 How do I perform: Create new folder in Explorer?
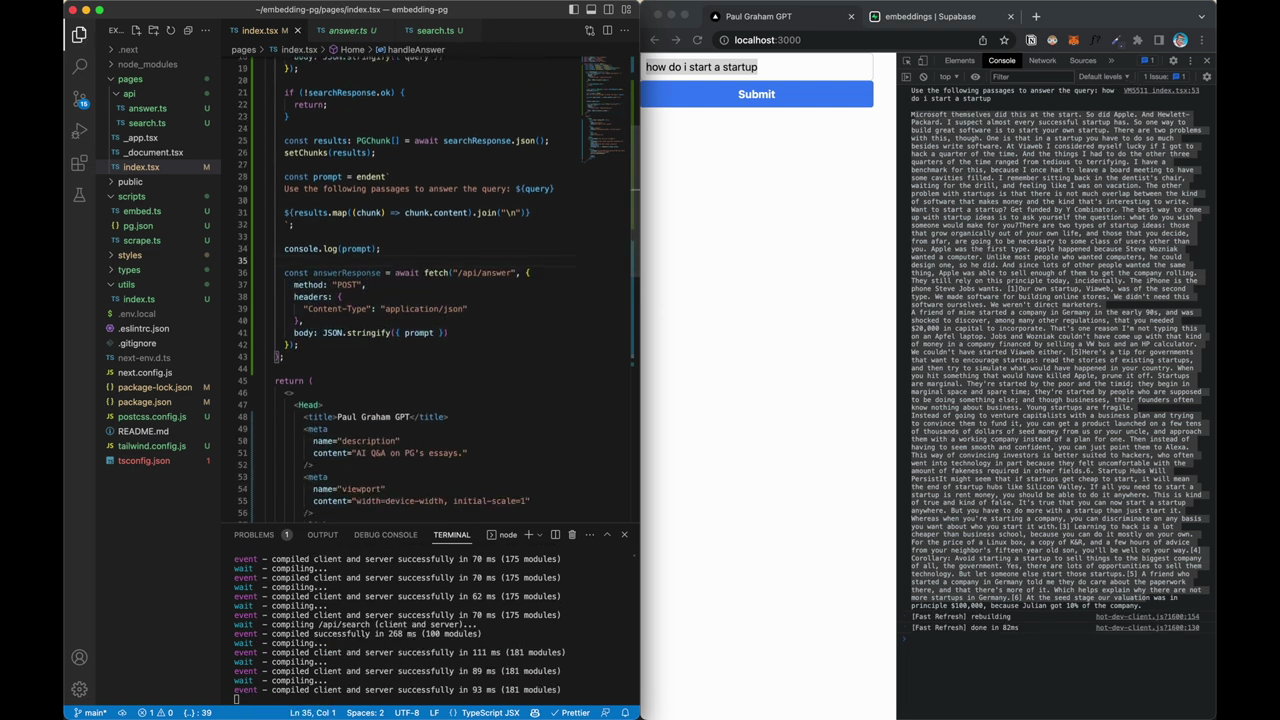(x=155, y=31)
